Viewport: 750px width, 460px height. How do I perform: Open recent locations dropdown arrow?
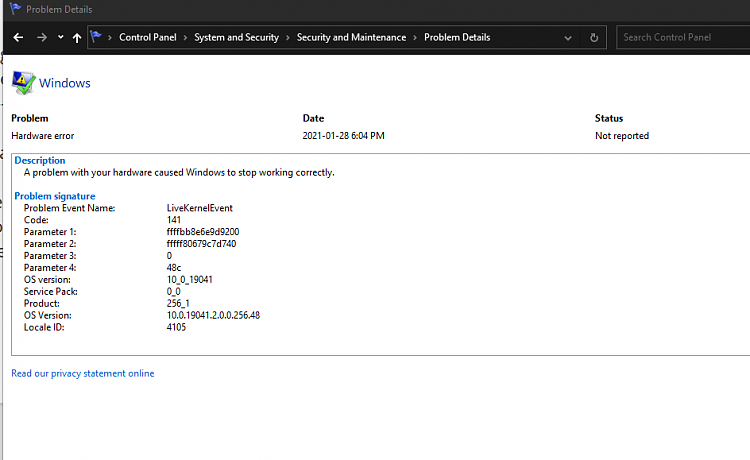pos(60,37)
